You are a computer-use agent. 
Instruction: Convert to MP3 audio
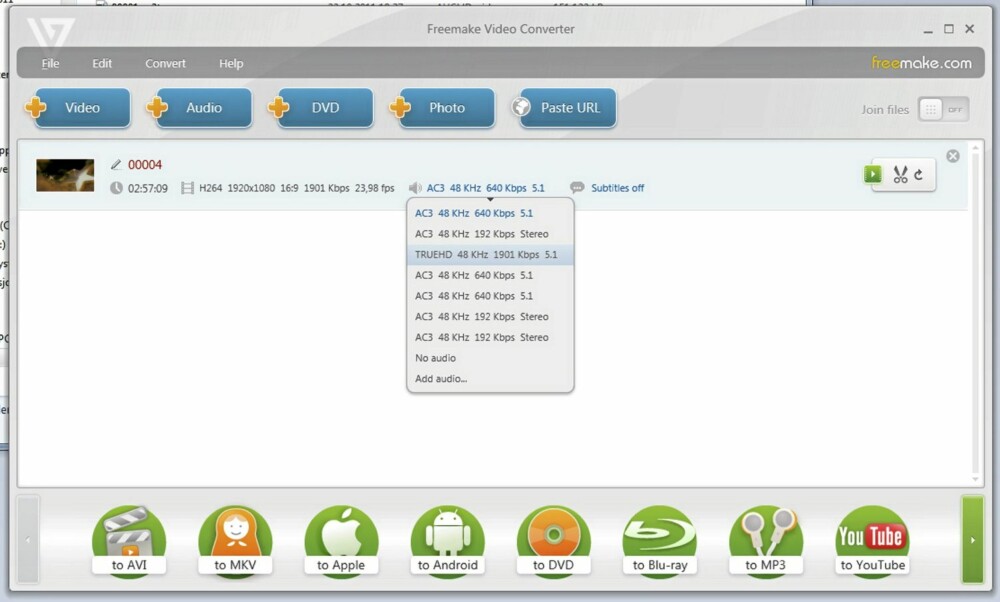pyautogui.click(x=766, y=541)
